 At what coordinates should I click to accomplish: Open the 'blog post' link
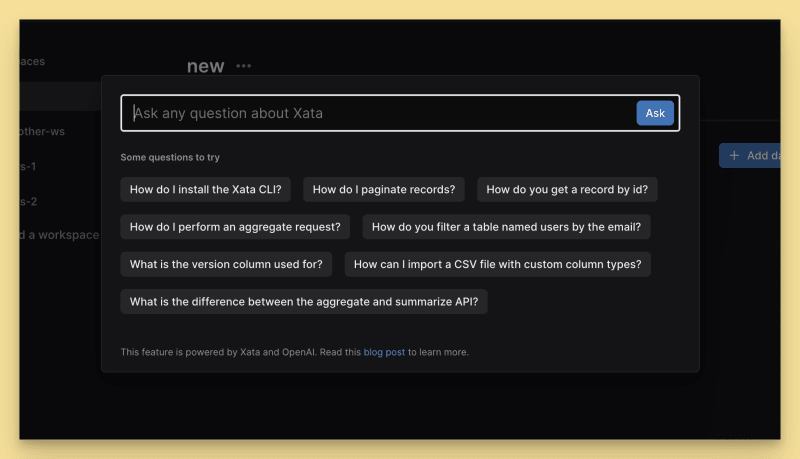tap(384, 352)
